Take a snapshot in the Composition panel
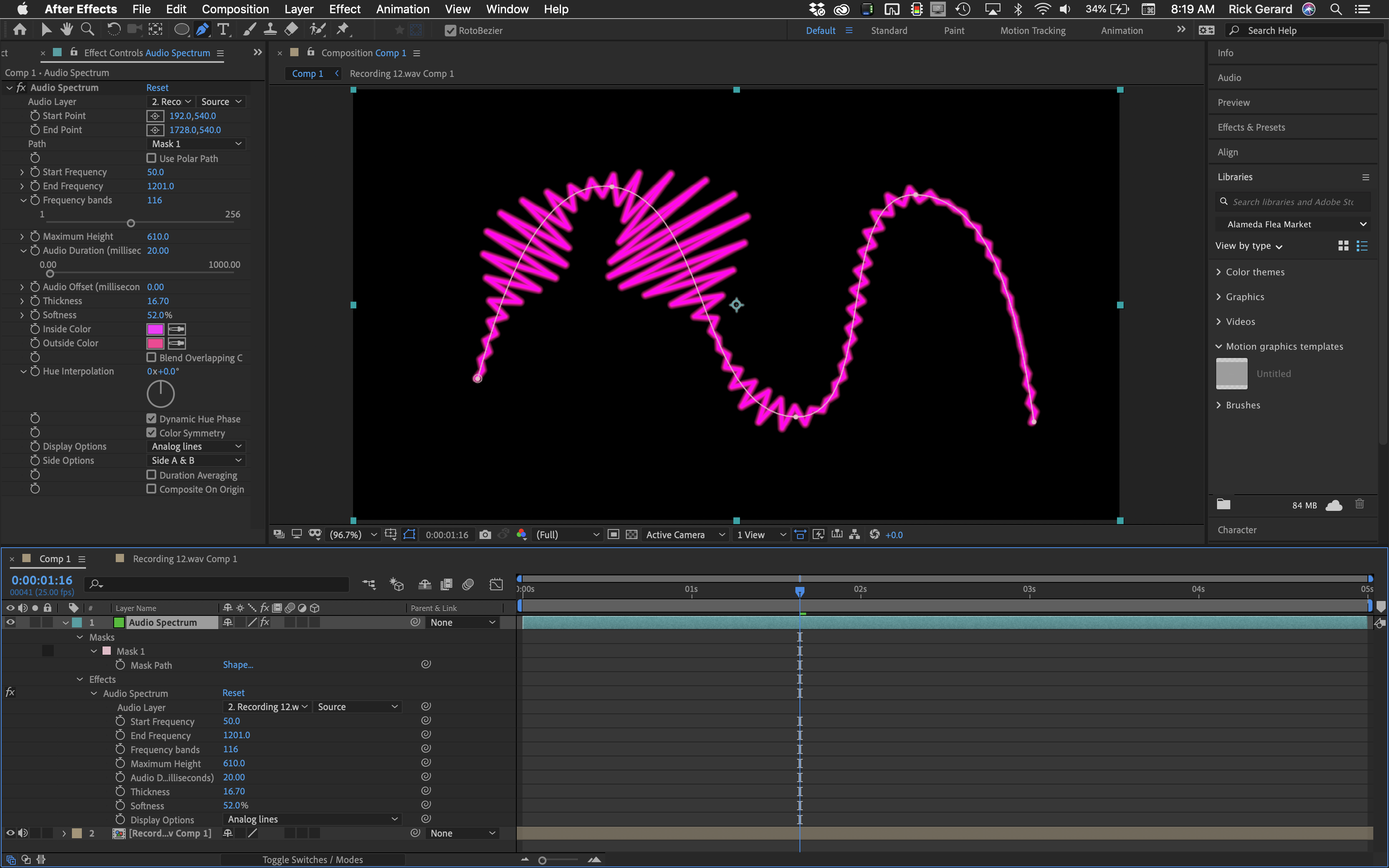This screenshot has height=868, width=1389. click(x=485, y=534)
